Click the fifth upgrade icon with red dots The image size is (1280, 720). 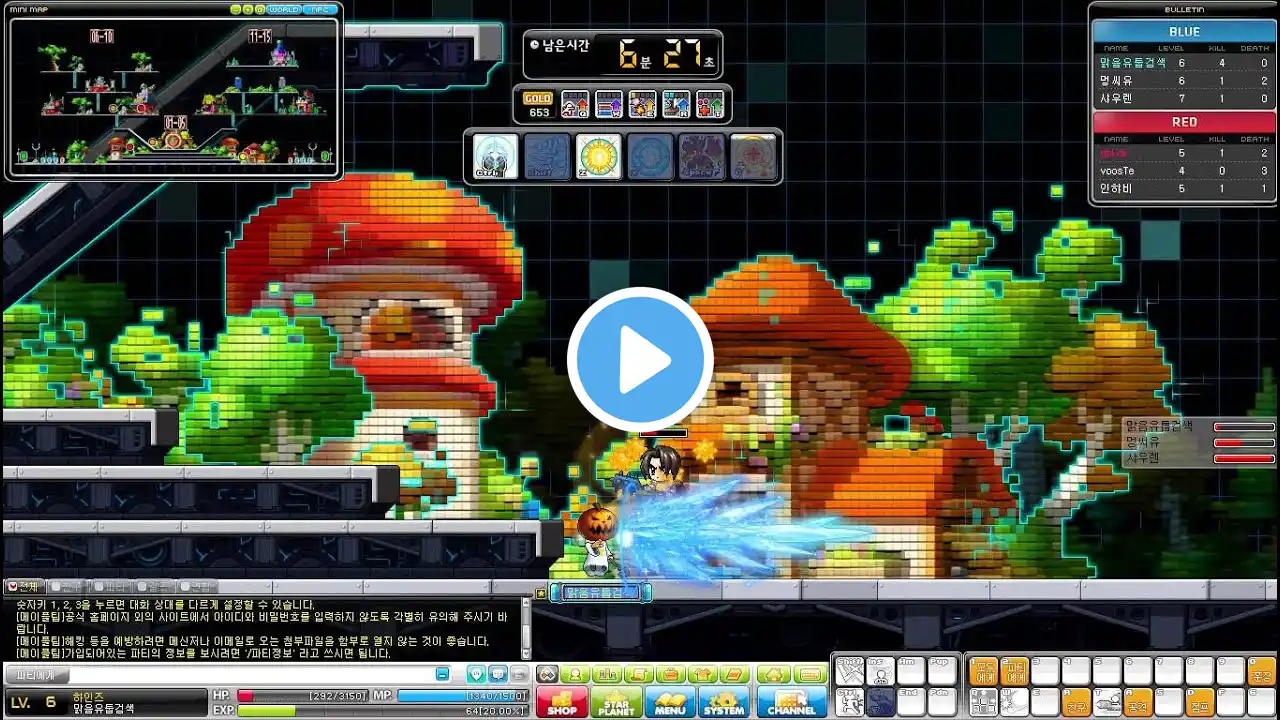coord(710,104)
